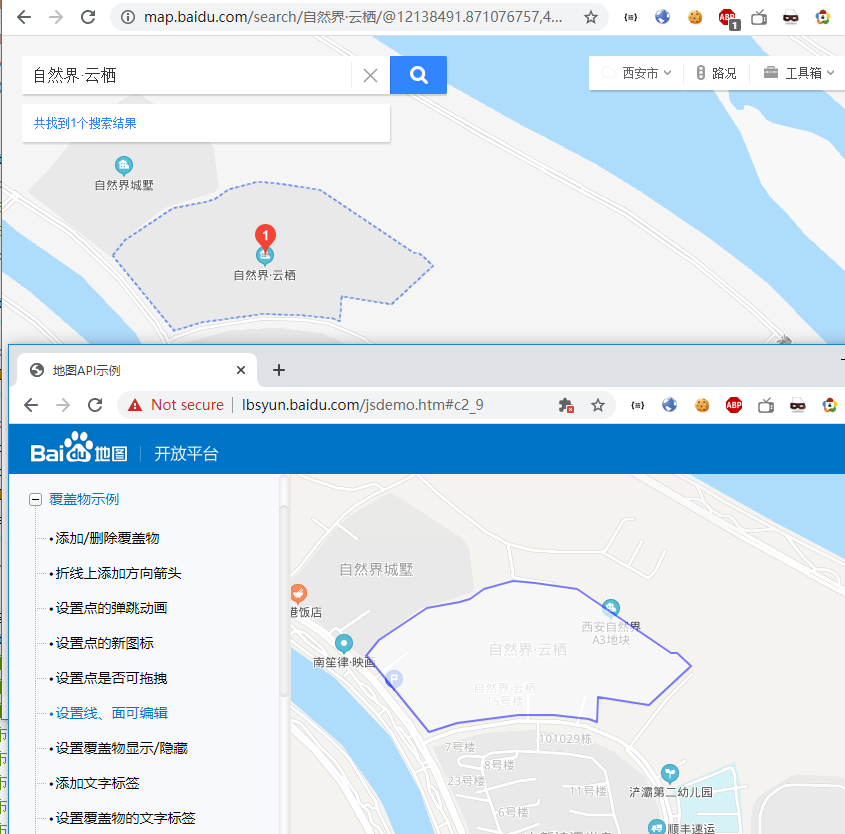This screenshot has width=845, height=834.
Task: Bookmark the lbsyun page with star
Action: pos(598,405)
